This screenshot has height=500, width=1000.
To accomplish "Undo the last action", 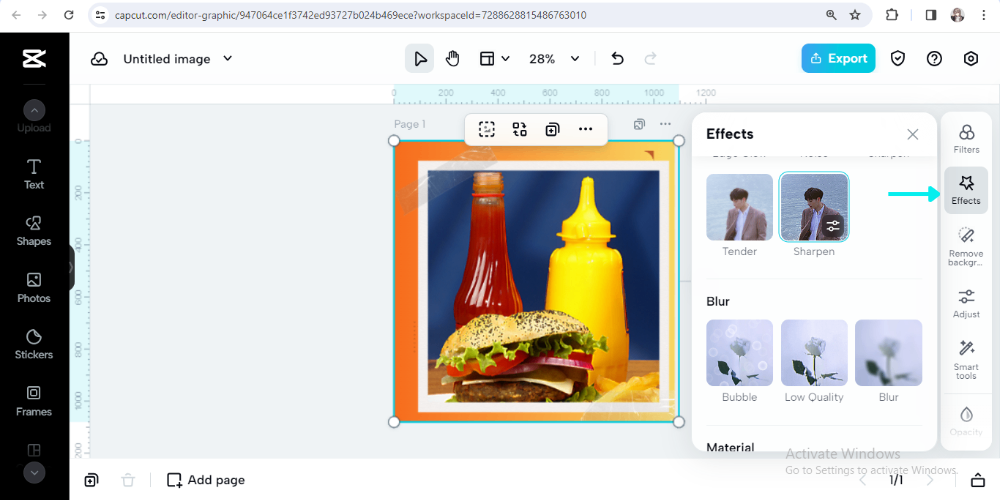I will pos(617,59).
